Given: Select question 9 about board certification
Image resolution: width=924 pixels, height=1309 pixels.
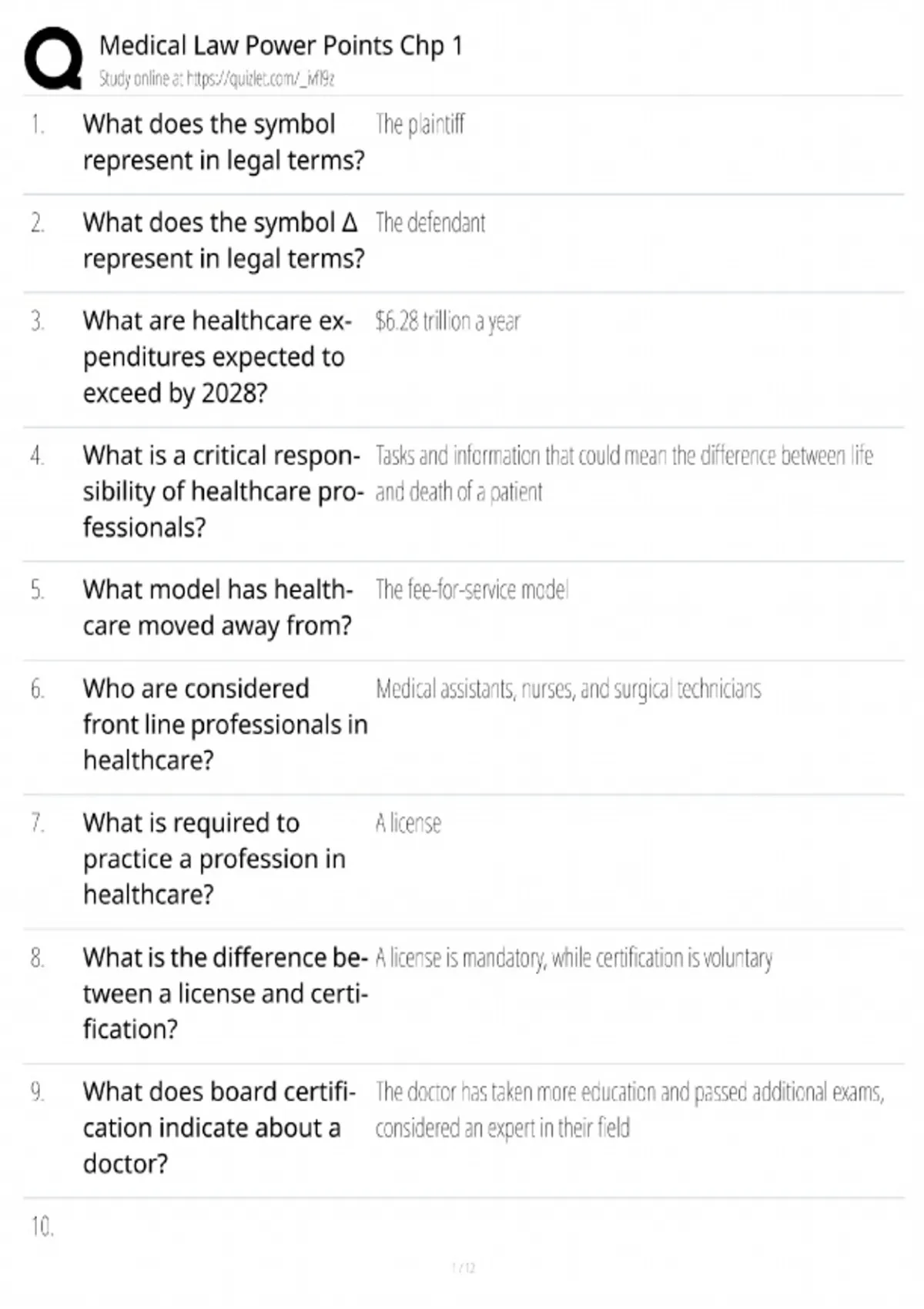Looking at the screenshot, I should (x=219, y=1127).
